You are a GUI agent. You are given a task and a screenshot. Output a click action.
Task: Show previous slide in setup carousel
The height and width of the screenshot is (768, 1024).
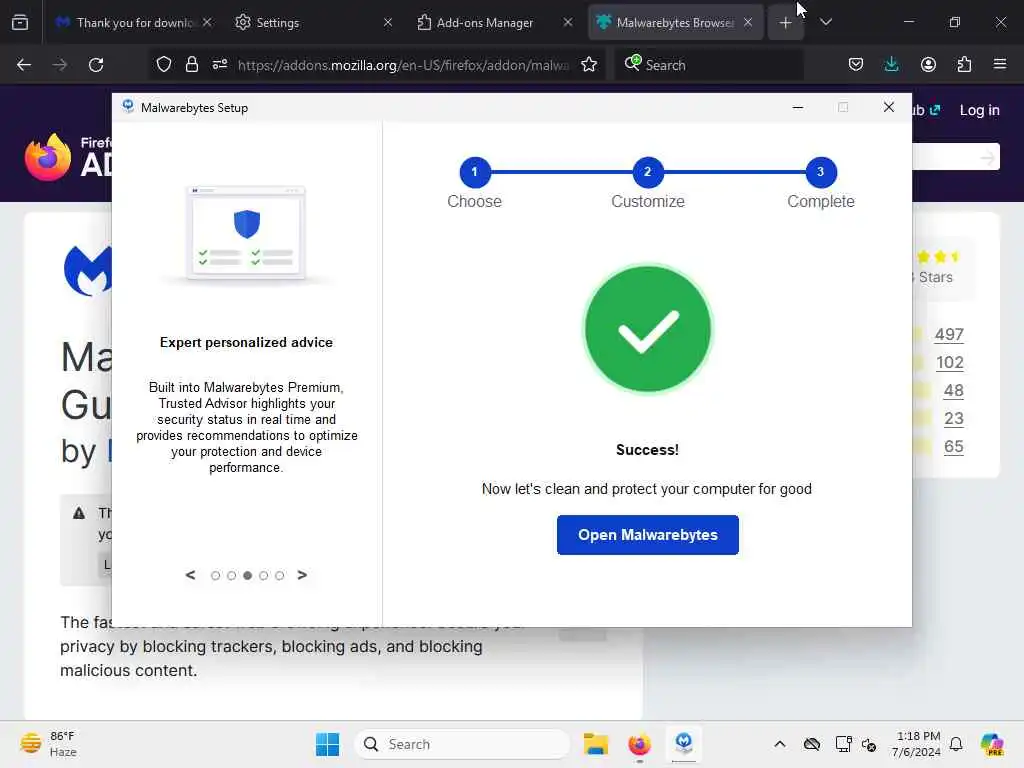coord(190,575)
